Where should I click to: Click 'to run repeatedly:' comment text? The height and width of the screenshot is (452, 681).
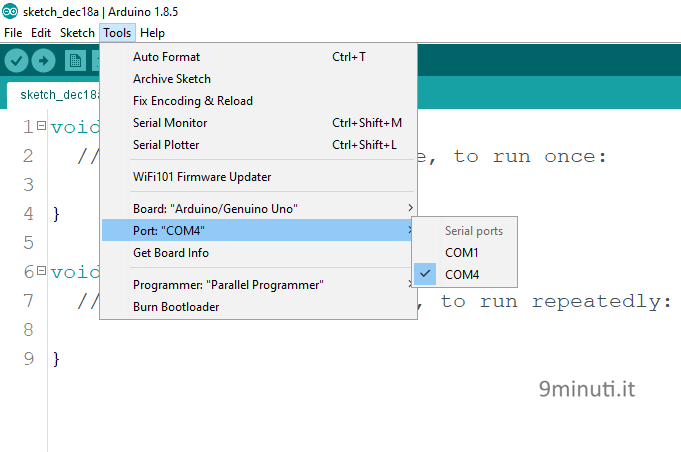(556, 302)
